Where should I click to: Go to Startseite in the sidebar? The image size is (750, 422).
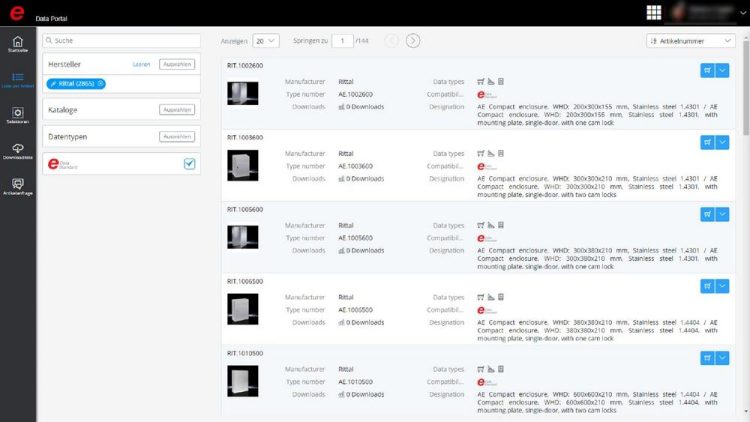pos(17,46)
